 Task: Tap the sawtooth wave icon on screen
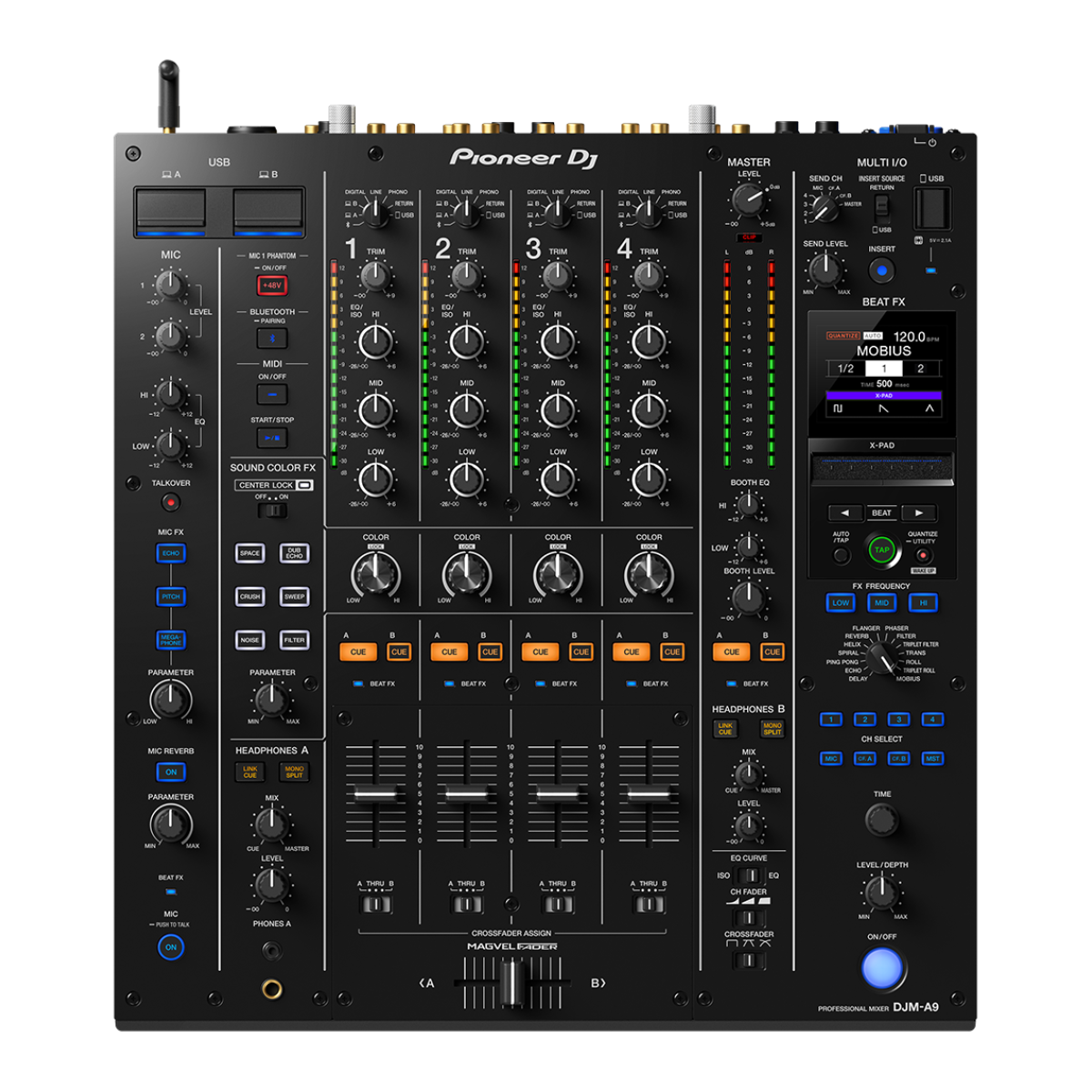pyautogui.click(x=884, y=409)
